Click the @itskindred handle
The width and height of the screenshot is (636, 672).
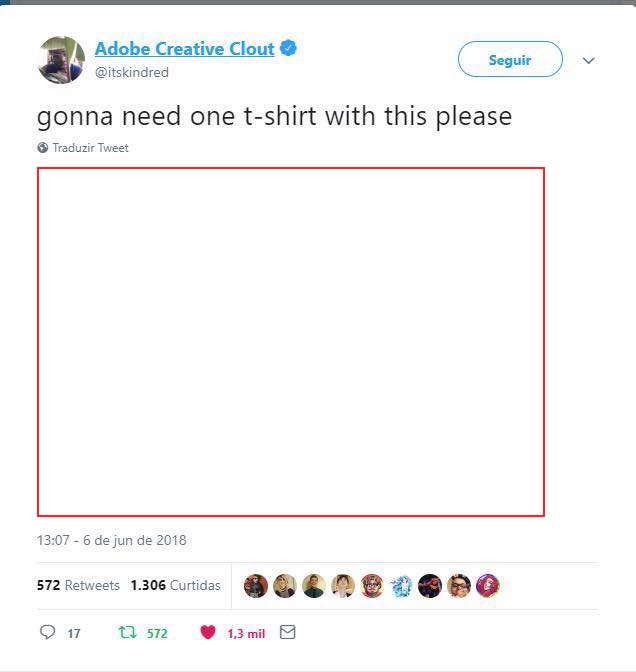132,72
